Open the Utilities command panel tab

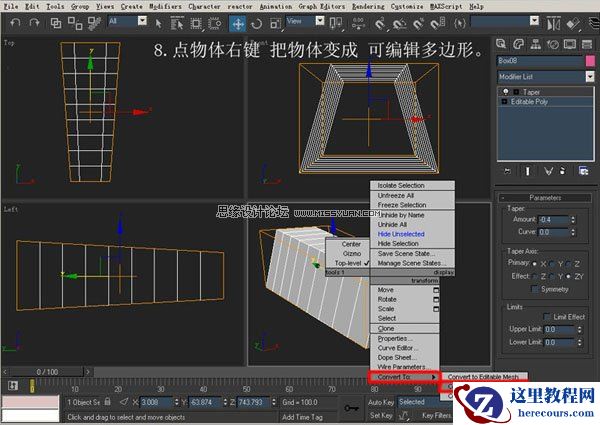tap(587, 44)
